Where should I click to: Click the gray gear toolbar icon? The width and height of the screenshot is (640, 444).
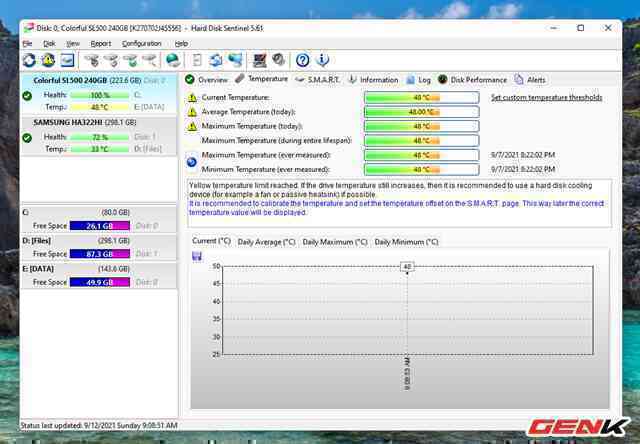[279, 60]
